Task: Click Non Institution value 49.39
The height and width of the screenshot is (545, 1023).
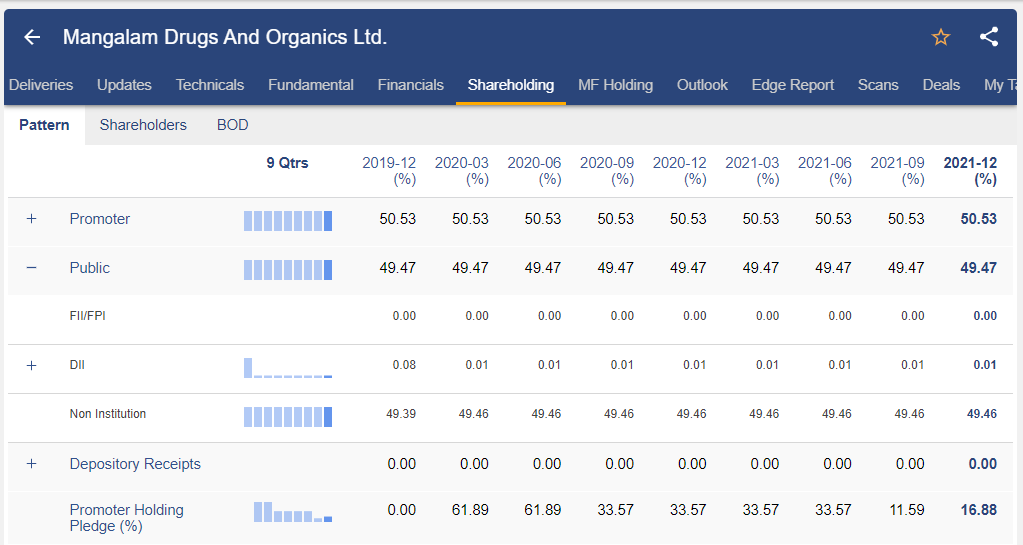Action: [x=401, y=414]
